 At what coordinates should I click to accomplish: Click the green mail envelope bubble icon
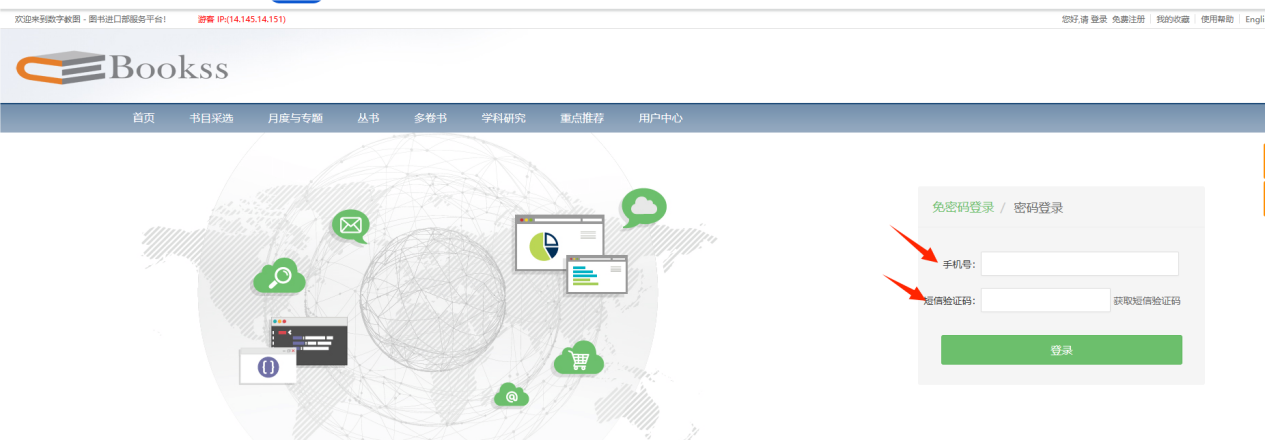(x=350, y=225)
